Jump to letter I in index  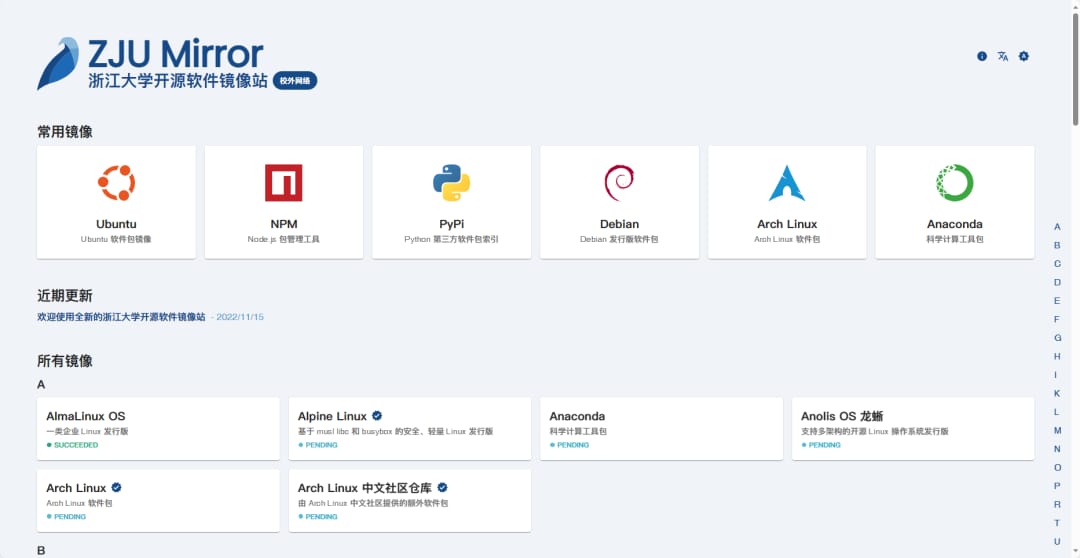pyautogui.click(x=1057, y=375)
